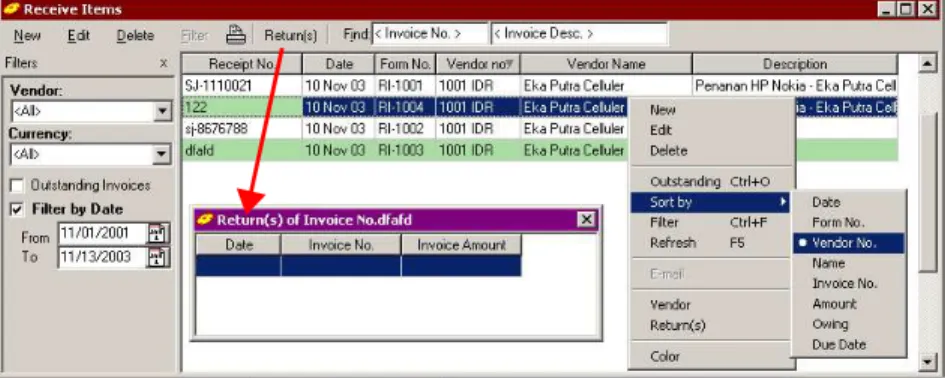945x378 pixels.
Task: Click the Receive Items title bar icon
Action: click(11, 10)
